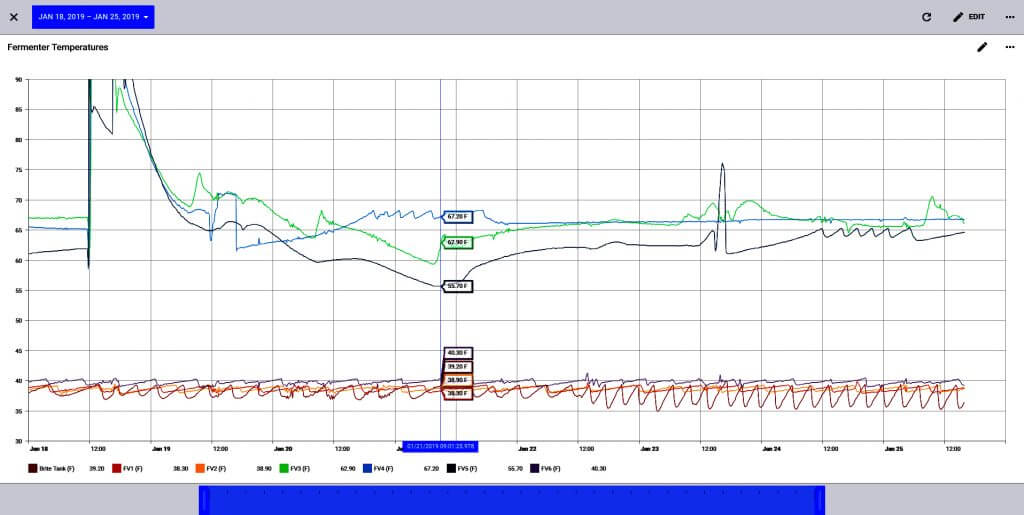1024x515 pixels.
Task: Click the FV5 black legend swatch
Action: (451, 468)
